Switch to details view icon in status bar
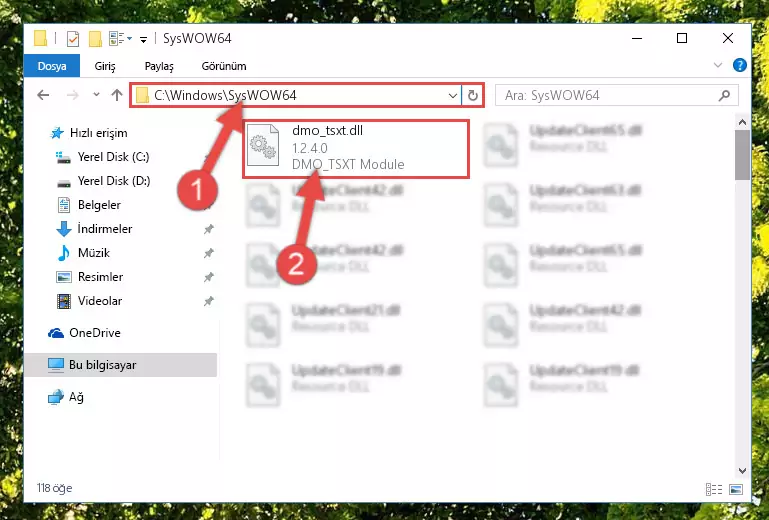 coord(714,489)
